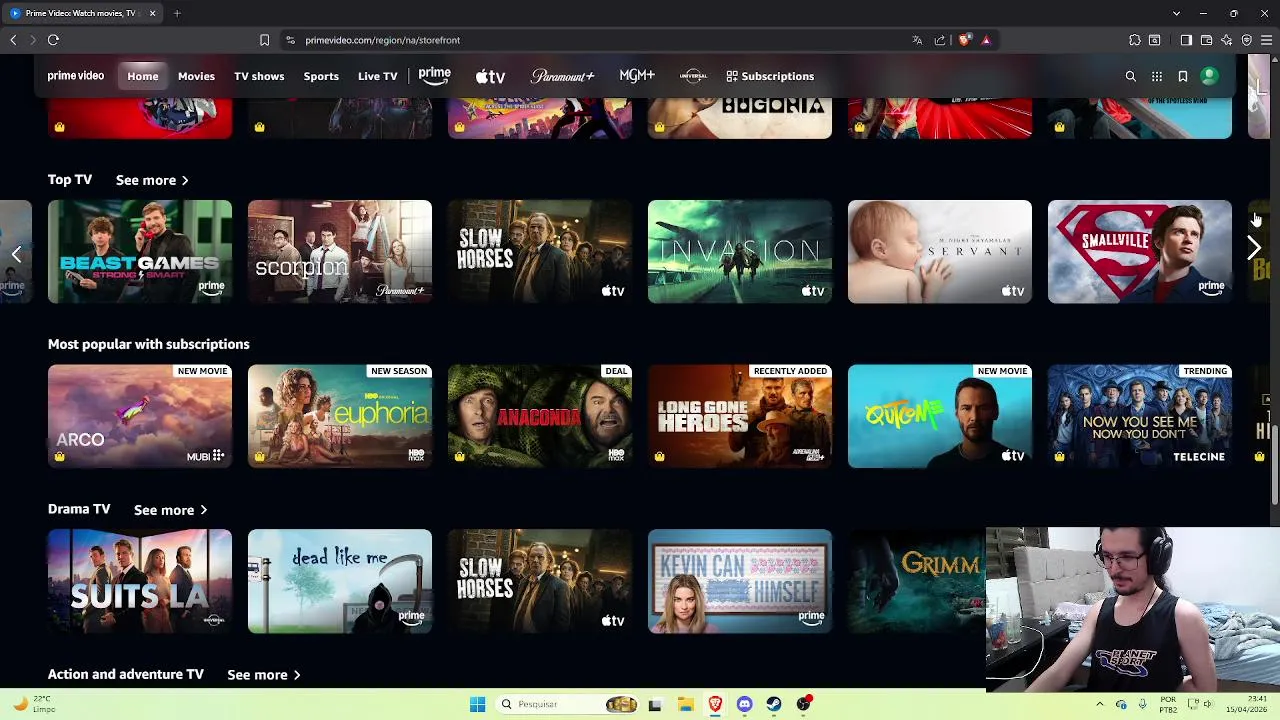Open the Leo AI sparkle icon
This screenshot has width=1280, height=720.
[1227, 40]
